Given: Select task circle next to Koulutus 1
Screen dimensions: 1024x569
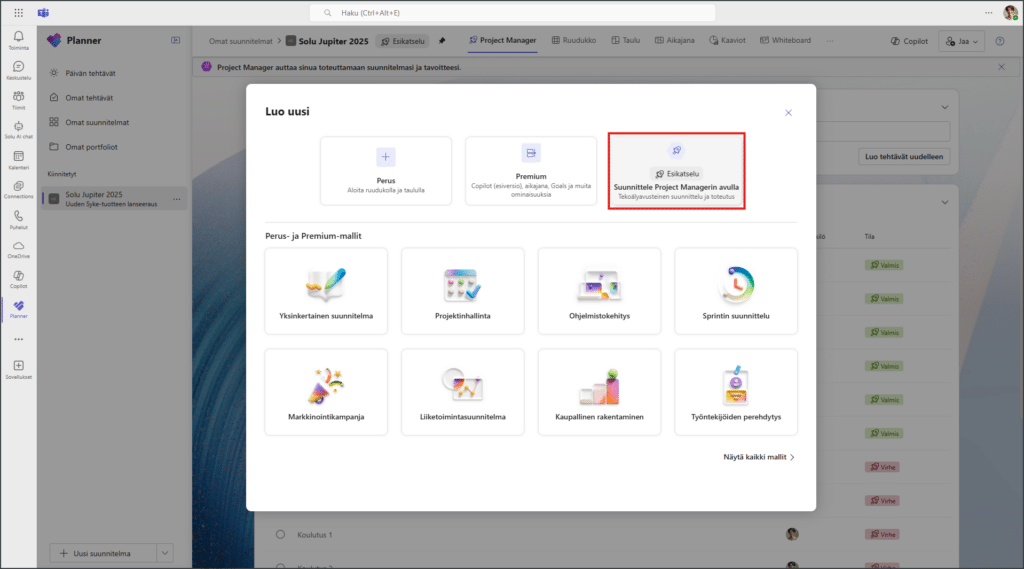Looking at the screenshot, I should point(281,535).
